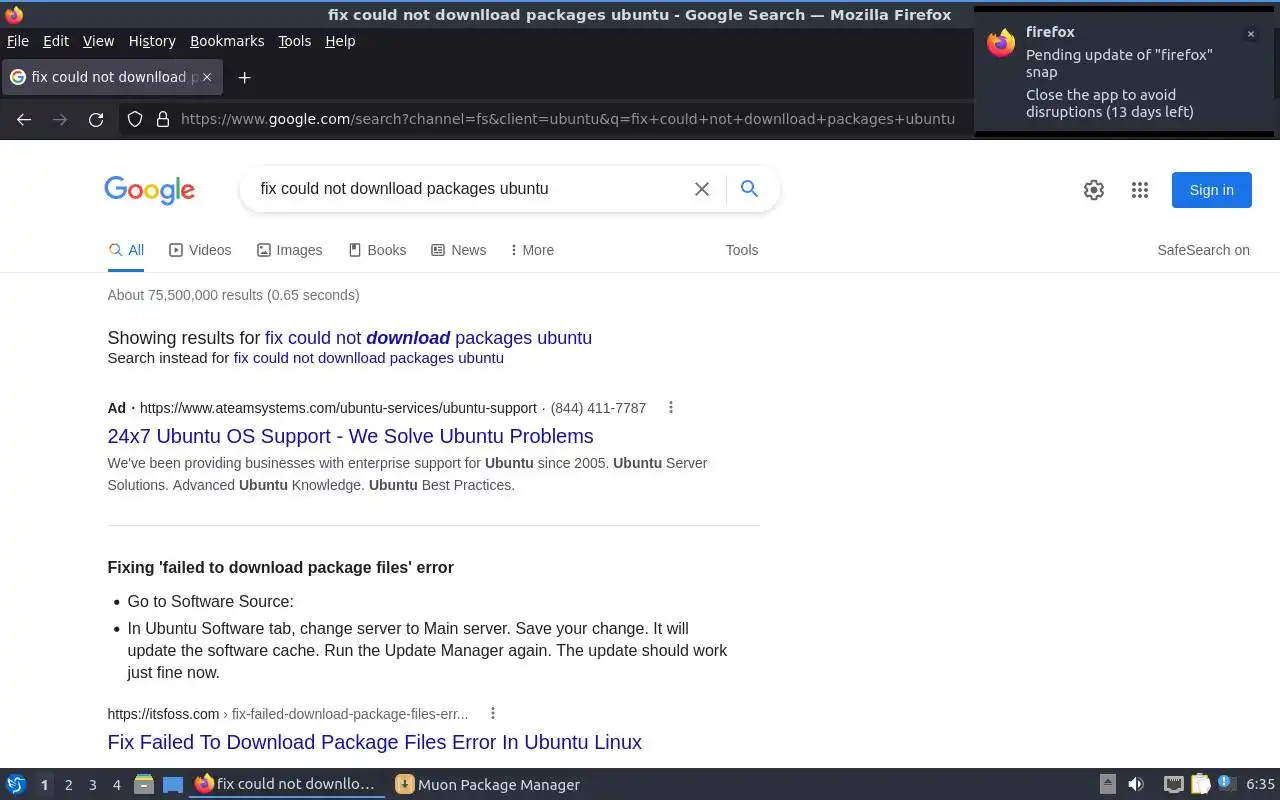Screen dimensions: 1280x800
Task: Open corrected 'fix could not download packages ubuntu' link
Action: pyautogui.click(x=428, y=338)
